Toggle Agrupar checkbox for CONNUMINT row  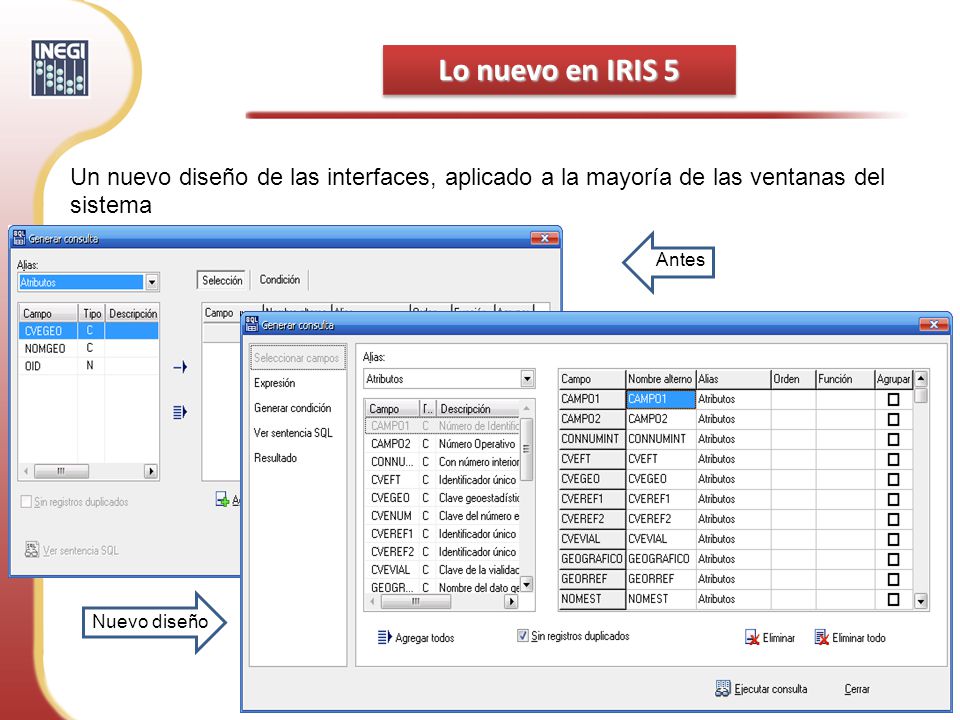click(x=893, y=440)
